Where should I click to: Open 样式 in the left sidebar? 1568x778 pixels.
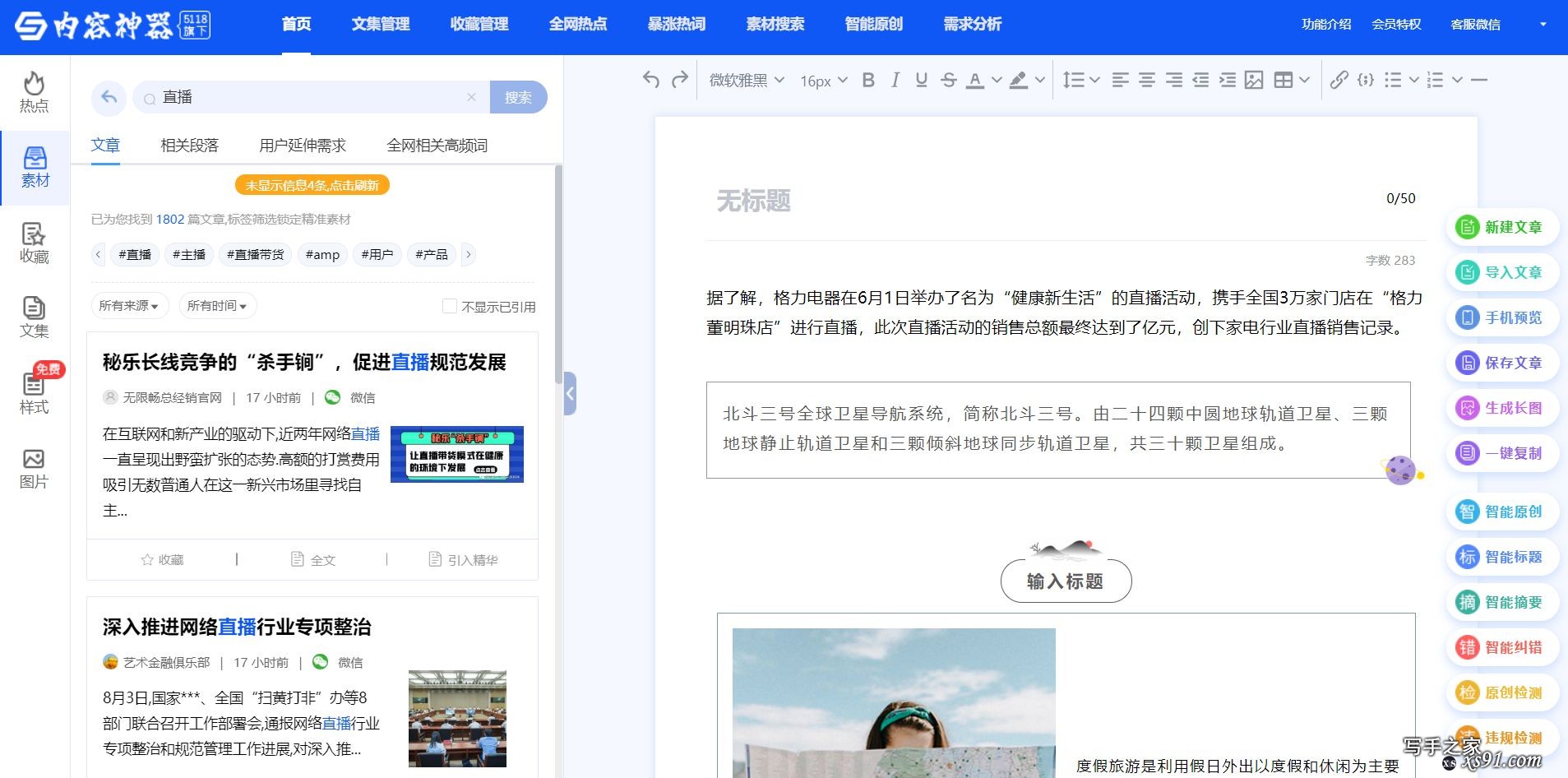(34, 393)
